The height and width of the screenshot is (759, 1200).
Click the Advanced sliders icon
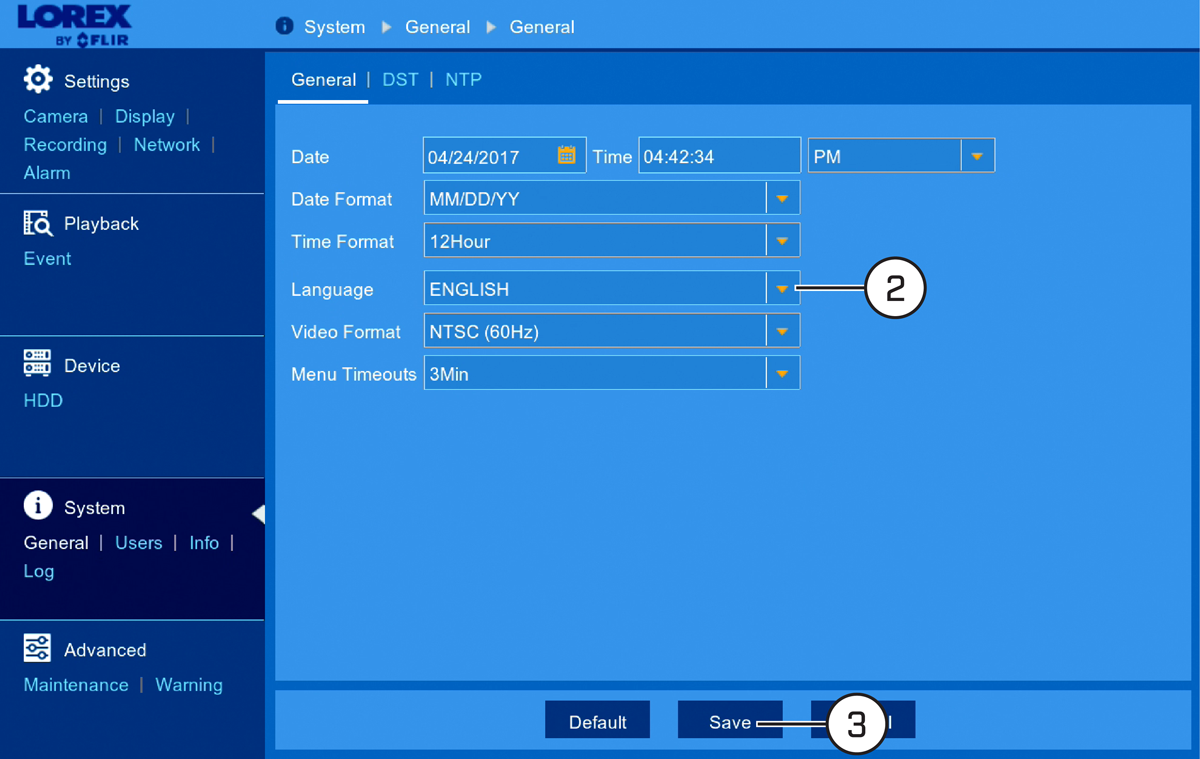[37, 648]
